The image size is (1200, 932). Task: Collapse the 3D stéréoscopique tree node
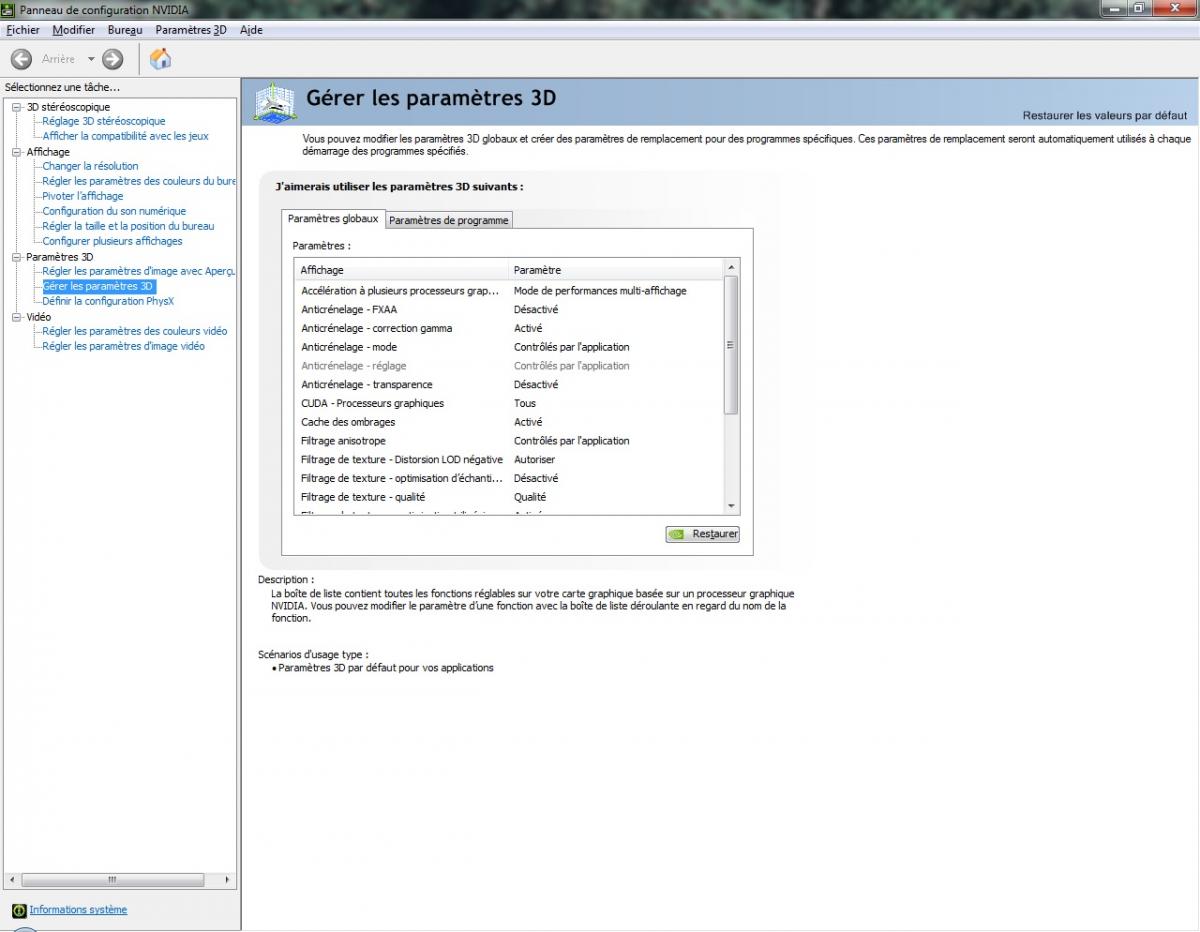click(x=16, y=107)
